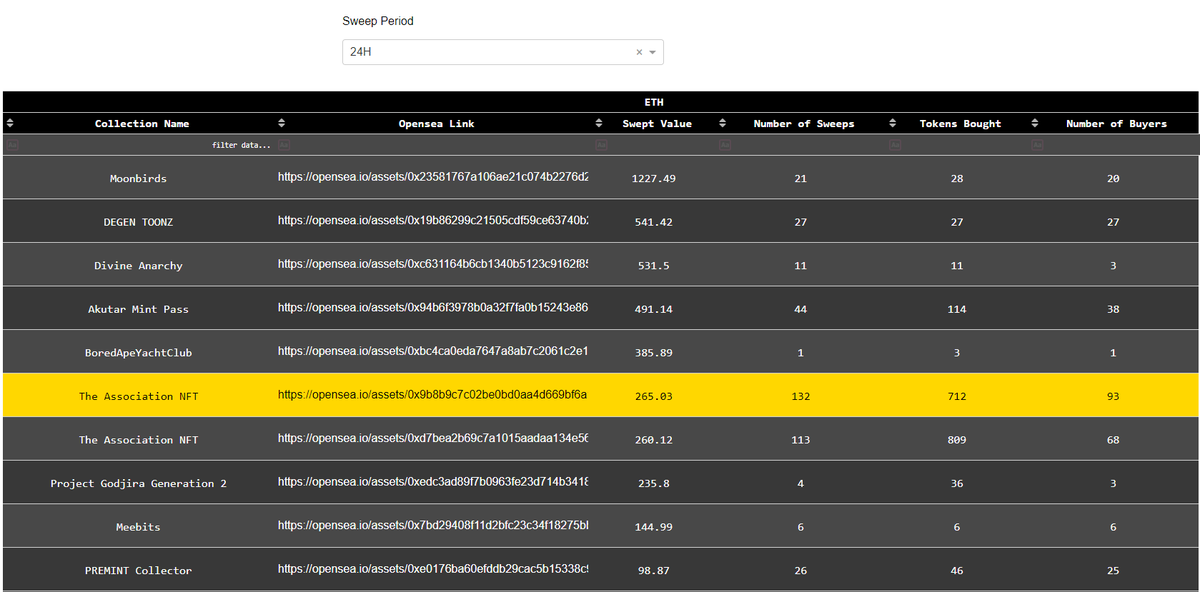Sort table by Collection Name column arrows
The image size is (1200, 592).
[11, 124]
